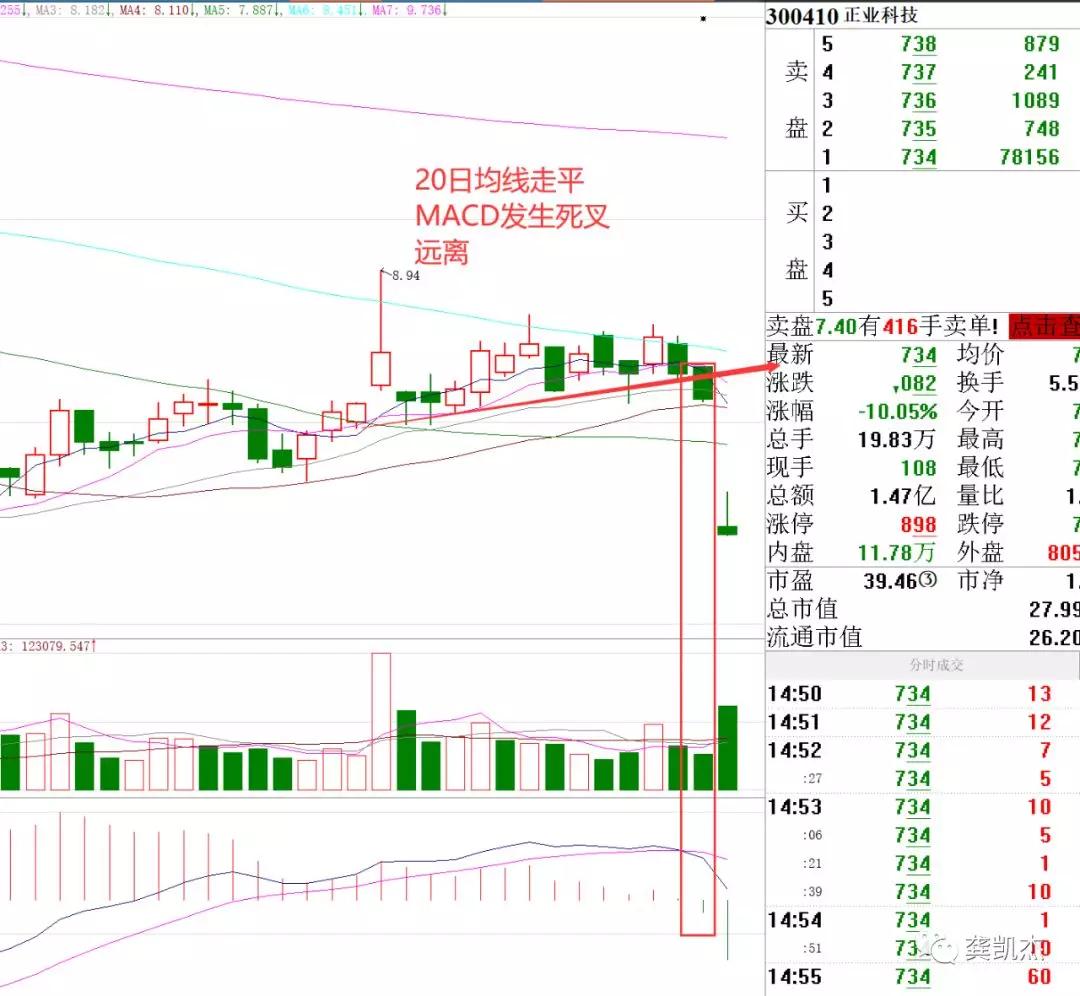
Task: Click the 市净 label
Action: (980, 581)
